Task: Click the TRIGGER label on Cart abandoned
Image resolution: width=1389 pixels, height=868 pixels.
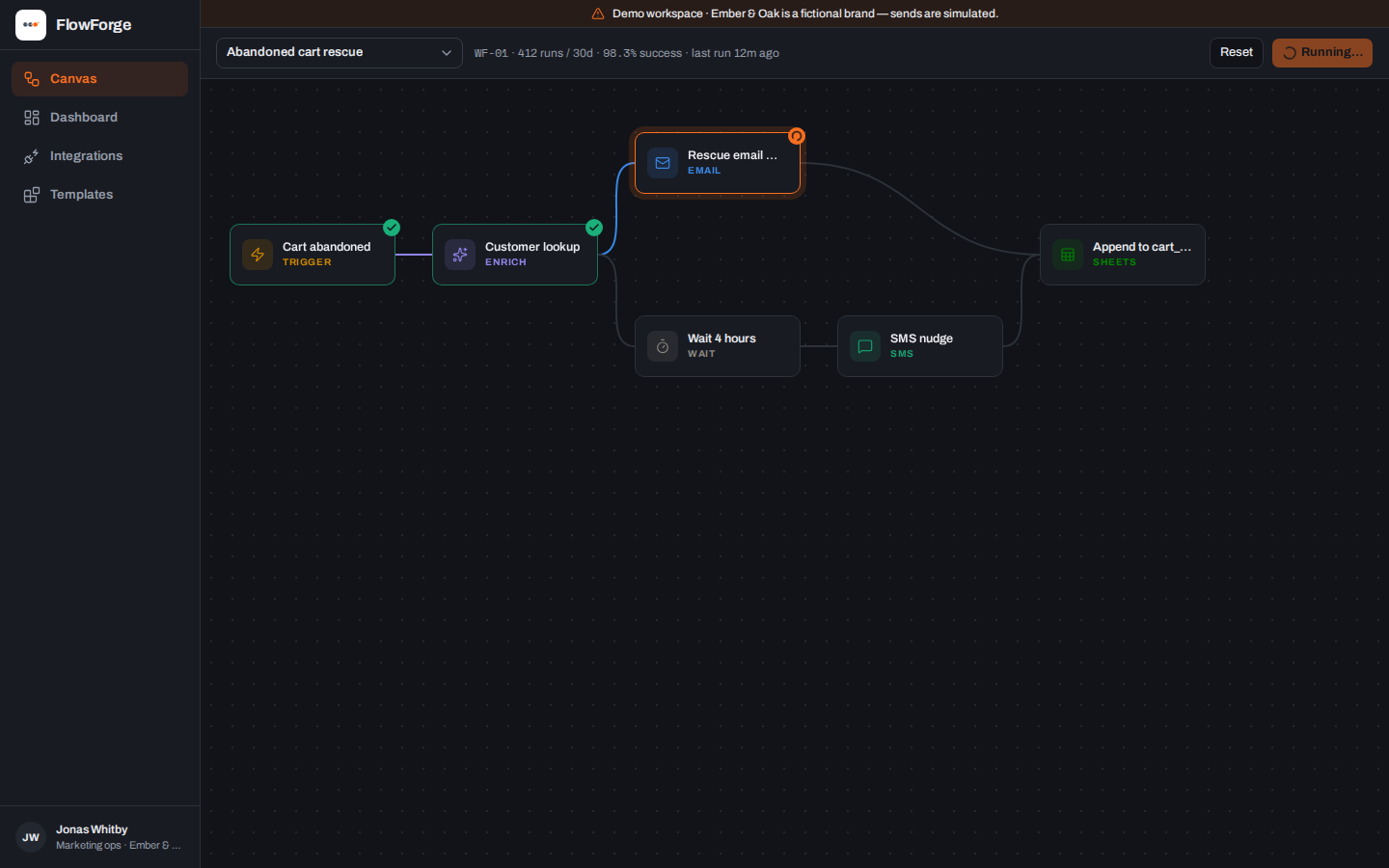Action: click(307, 262)
